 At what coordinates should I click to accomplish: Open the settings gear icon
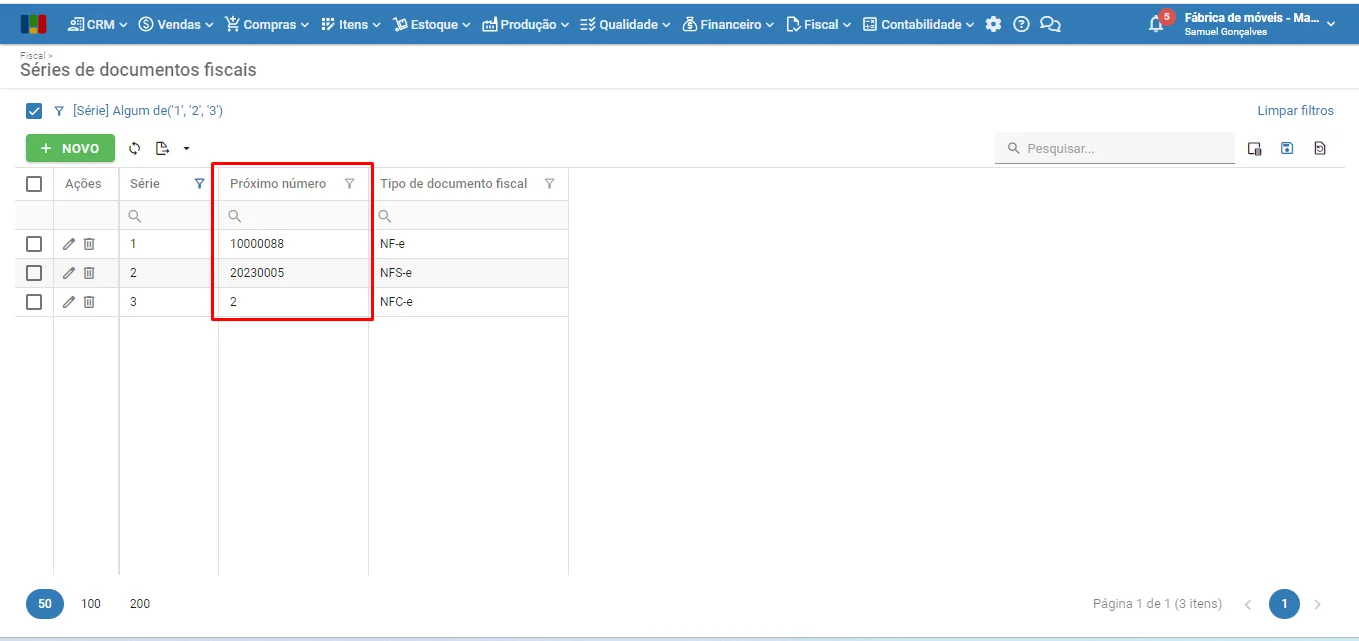pos(993,24)
